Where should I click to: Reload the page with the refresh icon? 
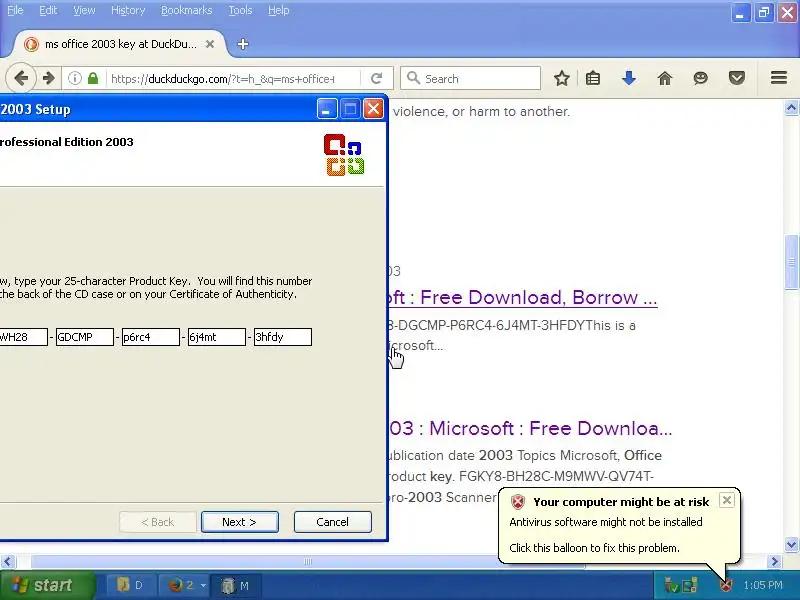pyautogui.click(x=377, y=79)
